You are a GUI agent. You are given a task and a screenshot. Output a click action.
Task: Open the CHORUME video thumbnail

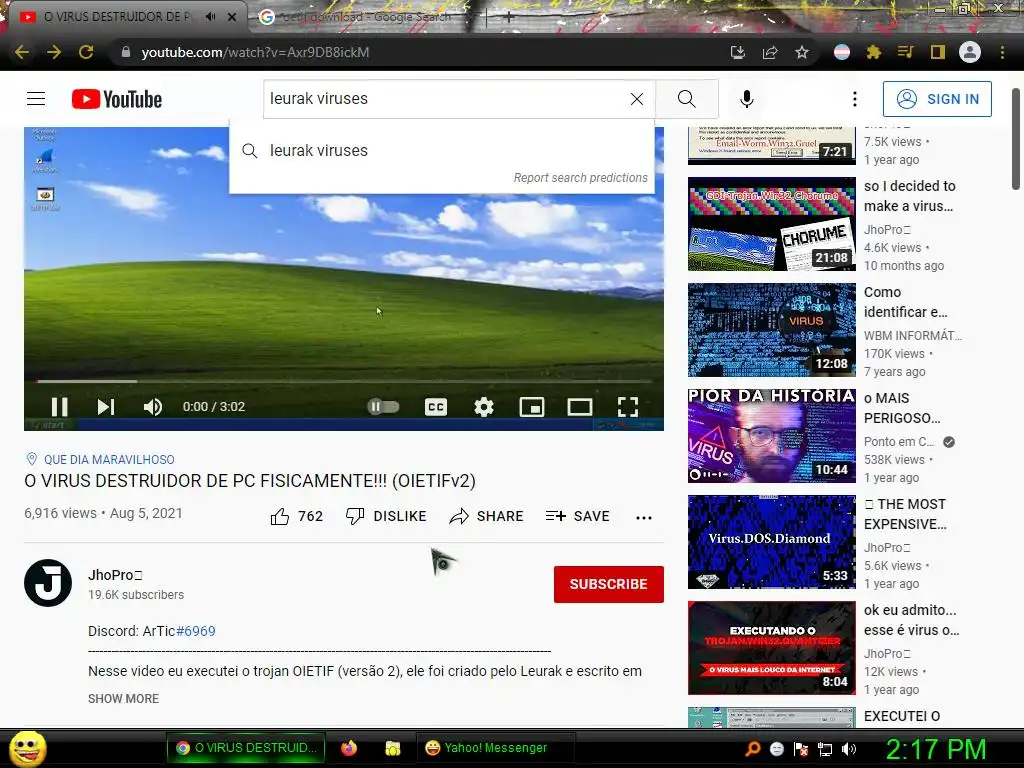coord(772,224)
